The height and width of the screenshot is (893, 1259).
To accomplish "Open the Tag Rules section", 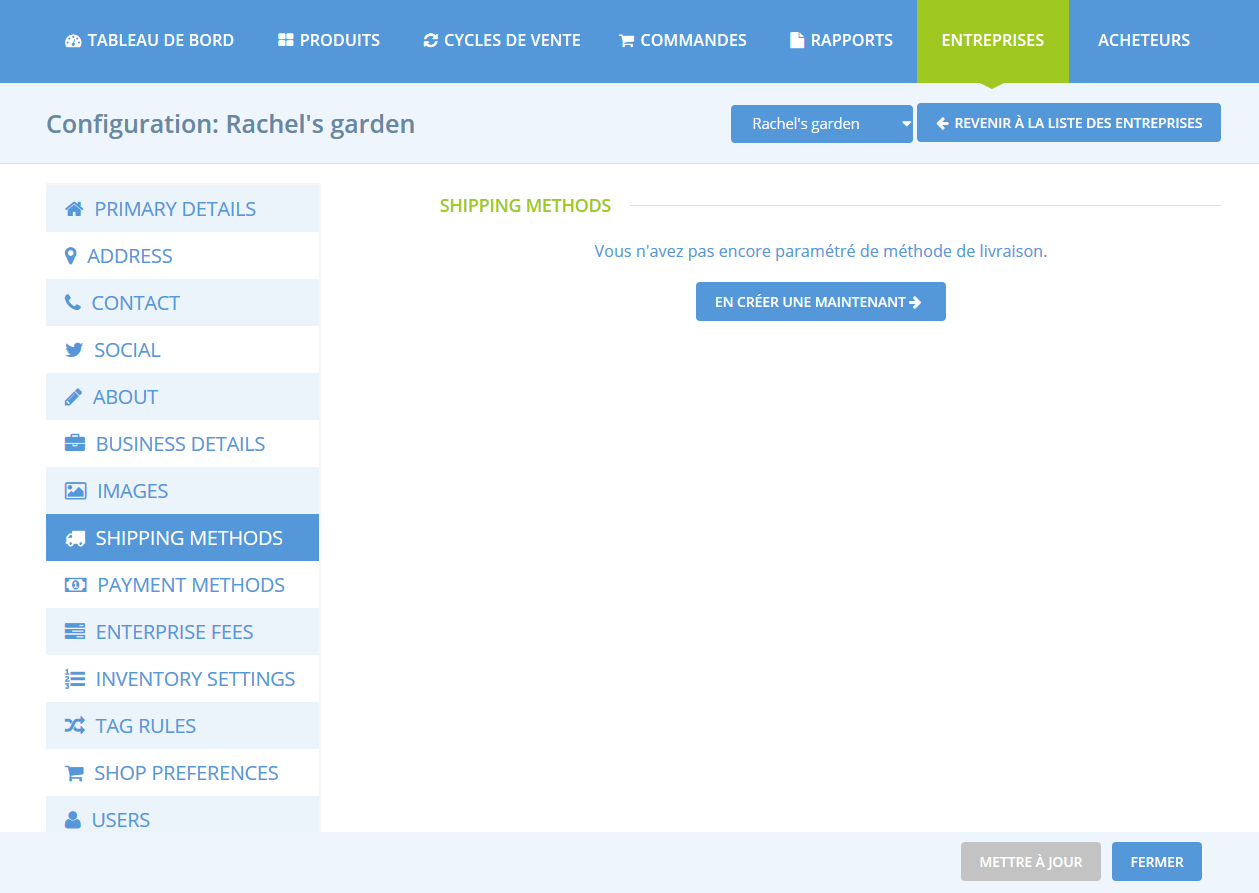I will point(183,726).
